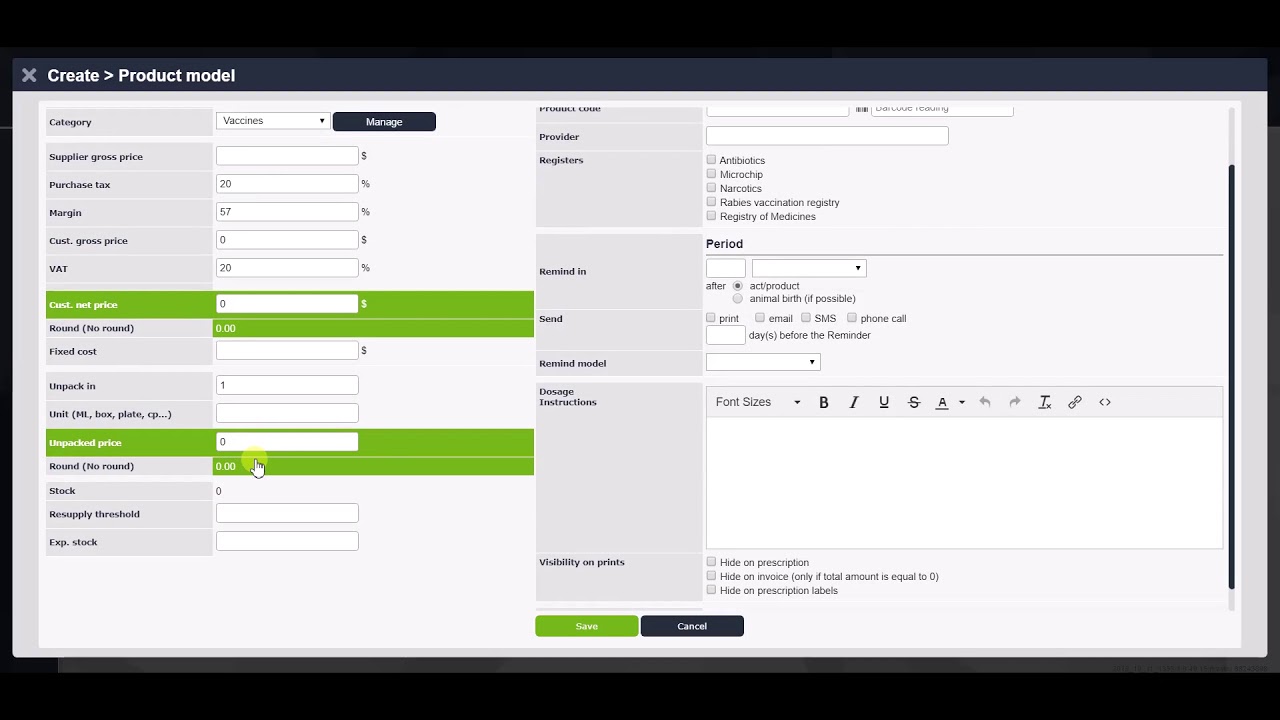Apply italic formatting in the text editor
The image size is (1280, 720).
853,401
